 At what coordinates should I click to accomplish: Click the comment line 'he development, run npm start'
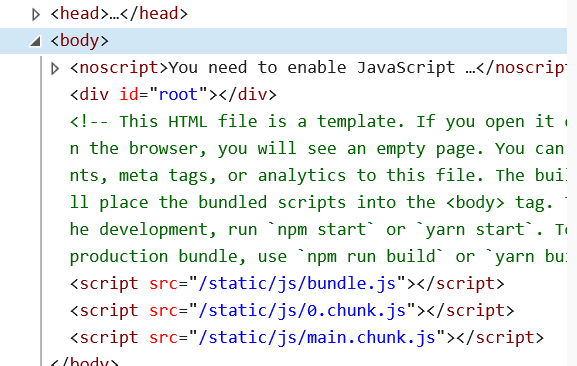click(x=318, y=230)
